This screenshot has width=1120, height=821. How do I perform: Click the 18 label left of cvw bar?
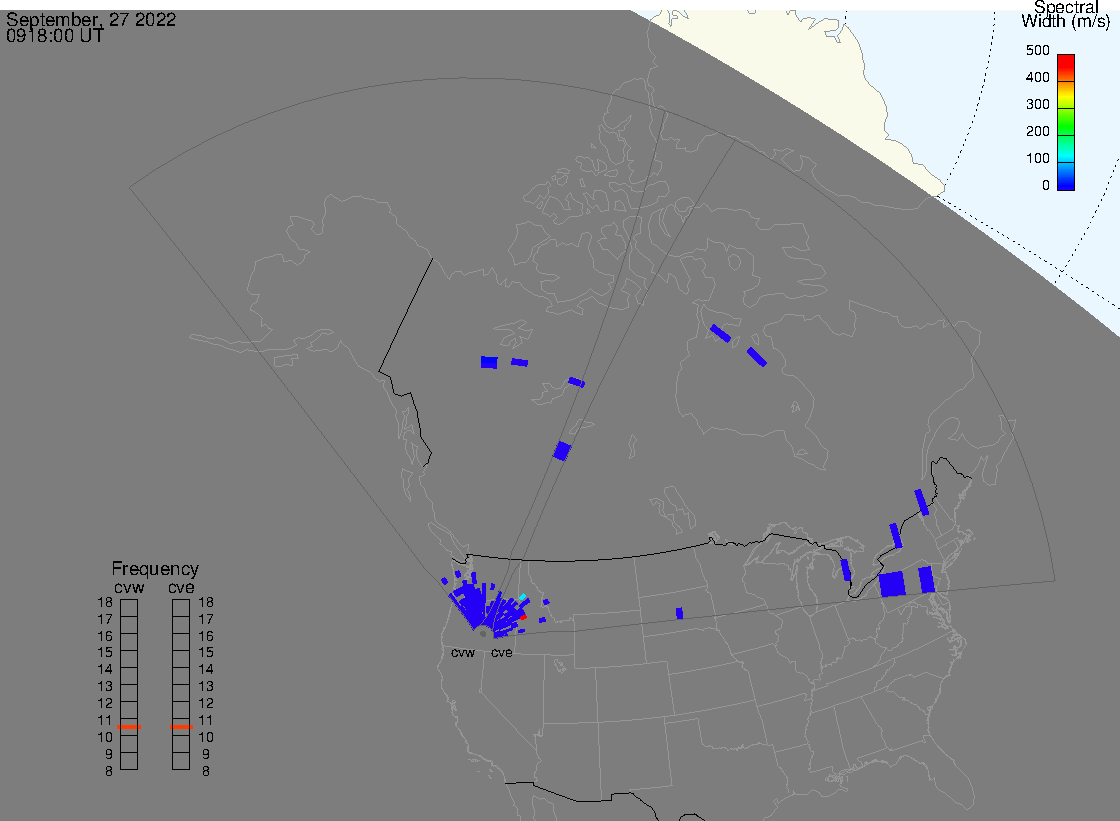(x=105, y=602)
